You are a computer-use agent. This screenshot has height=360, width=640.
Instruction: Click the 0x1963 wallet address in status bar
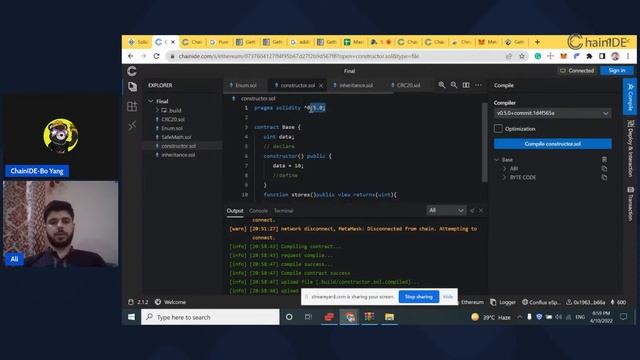click(x=585, y=302)
